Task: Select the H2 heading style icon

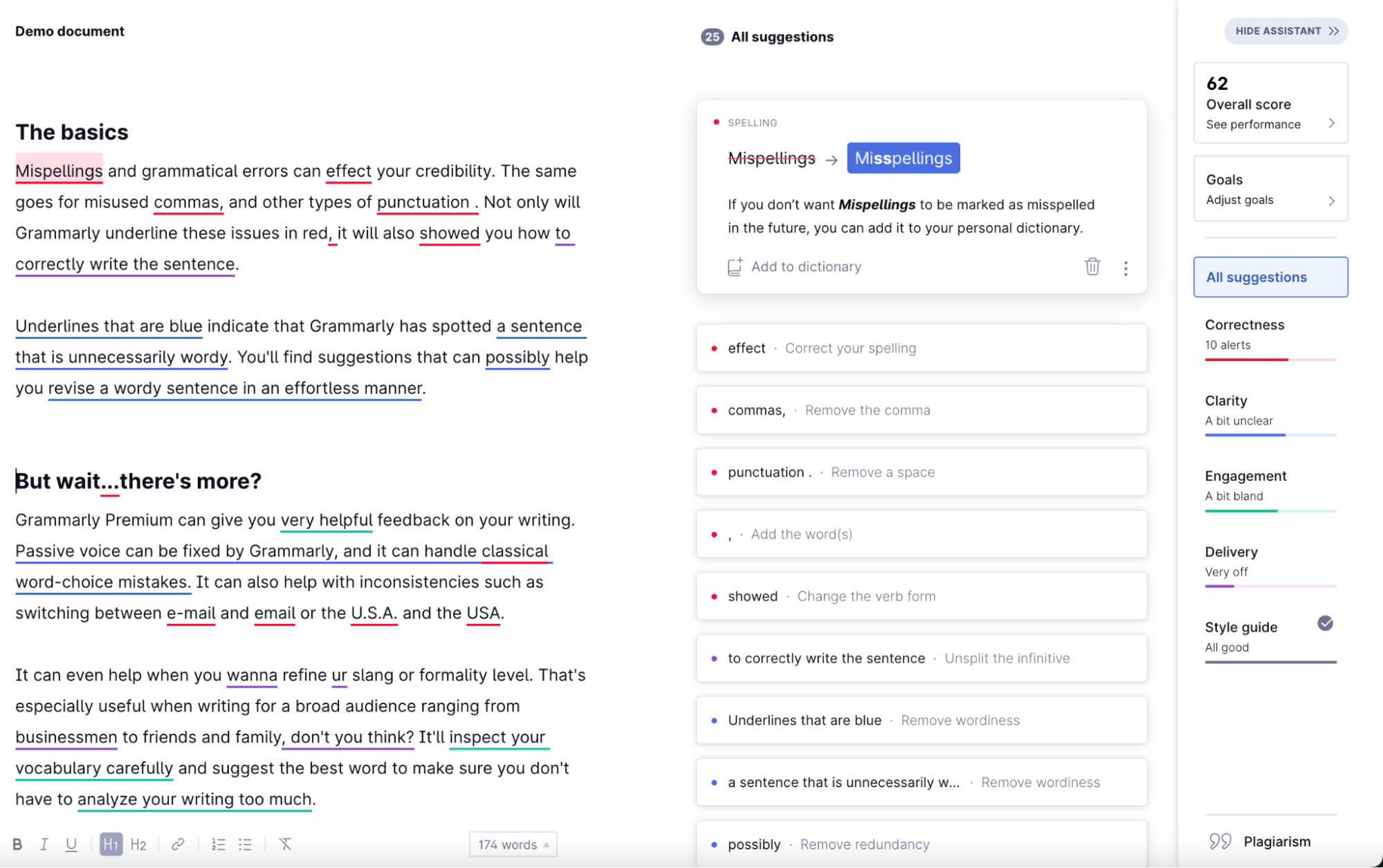Action: (x=137, y=844)
